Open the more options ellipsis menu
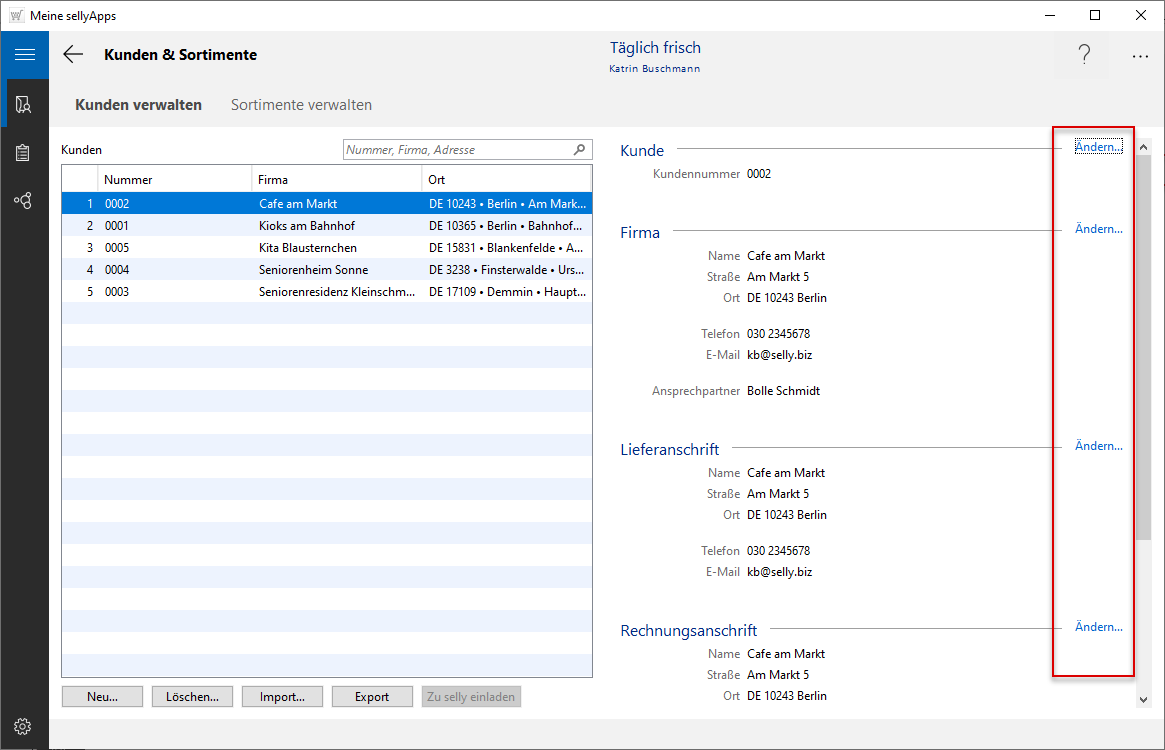The image size is (1165, 750). coord(1140,57)
